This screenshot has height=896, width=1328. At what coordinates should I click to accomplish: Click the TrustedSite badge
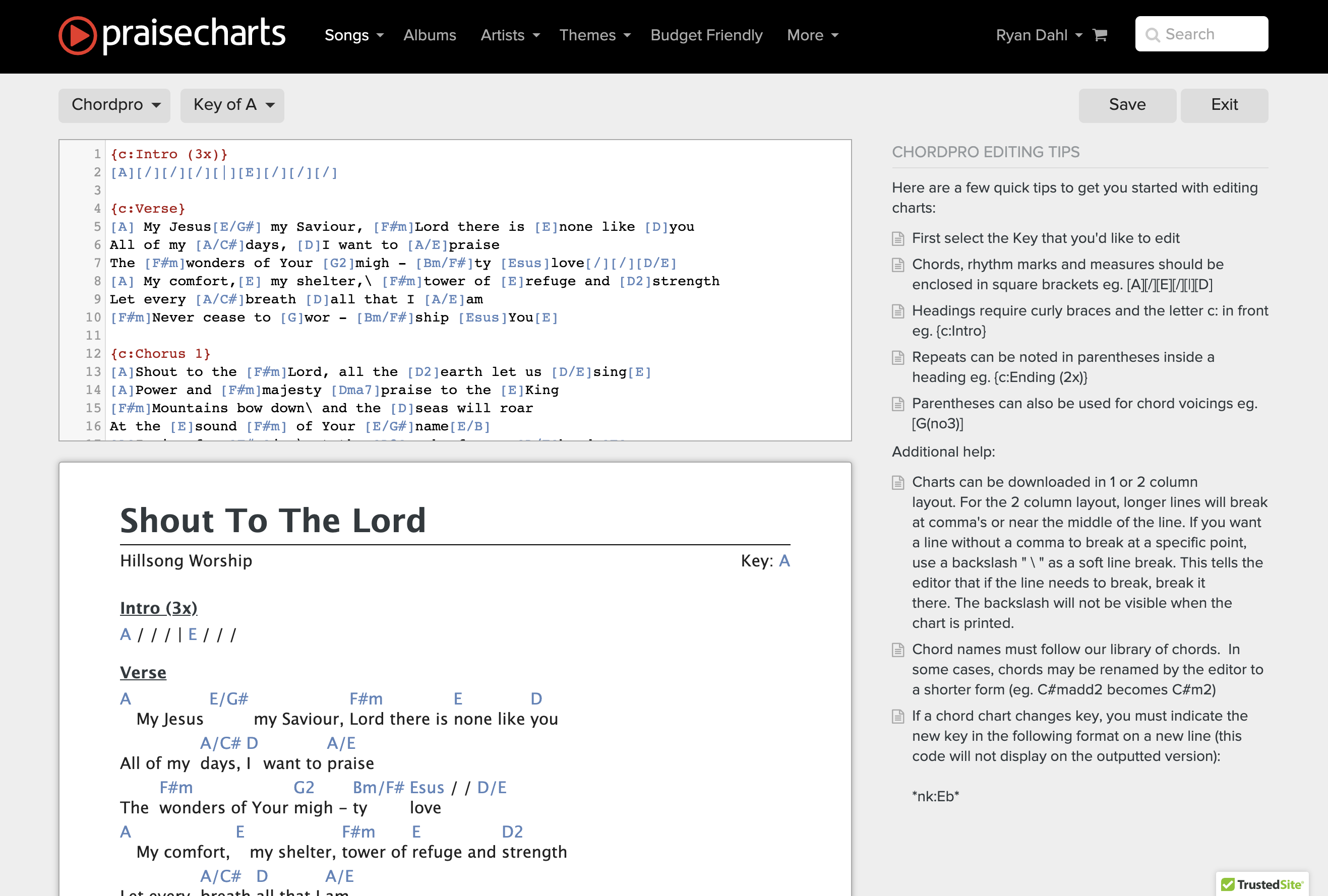1262,883
